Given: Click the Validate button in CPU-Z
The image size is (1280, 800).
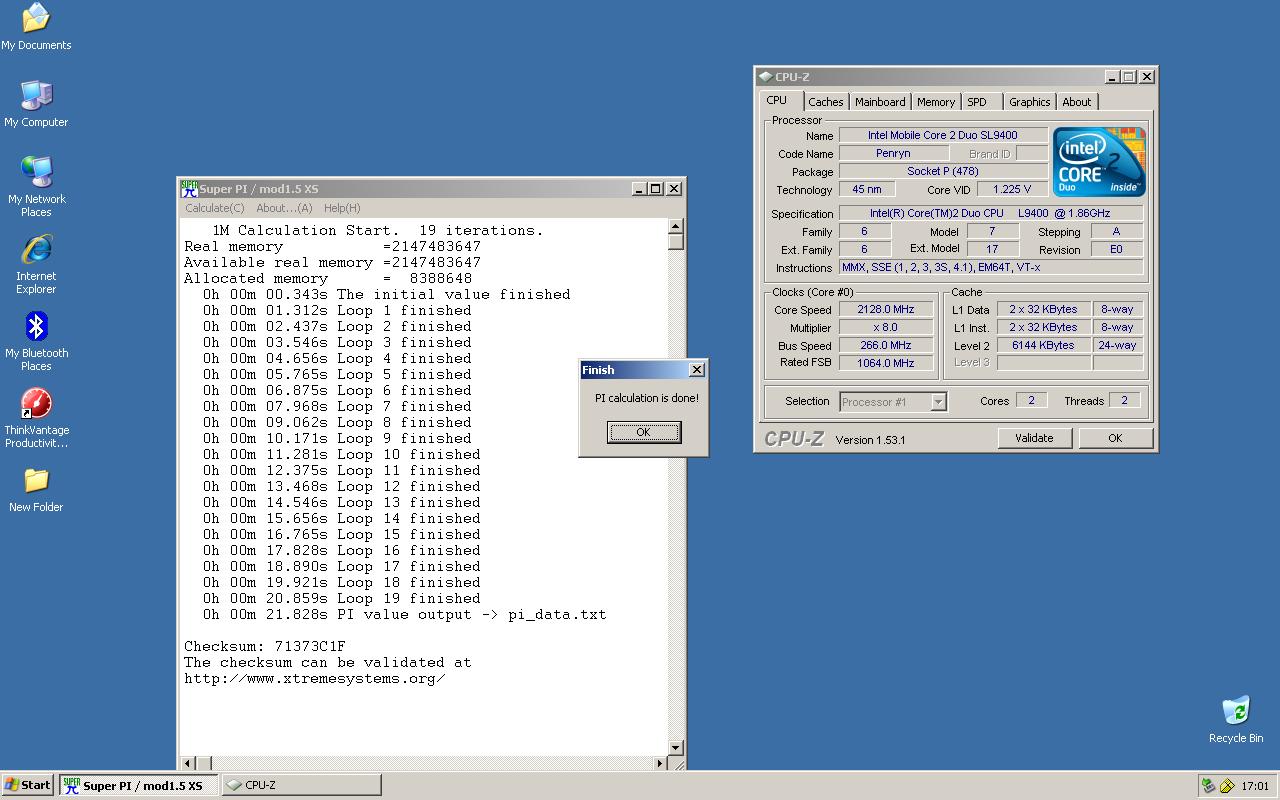Looking at the screenshot, I should click(x=1034, y=438).
